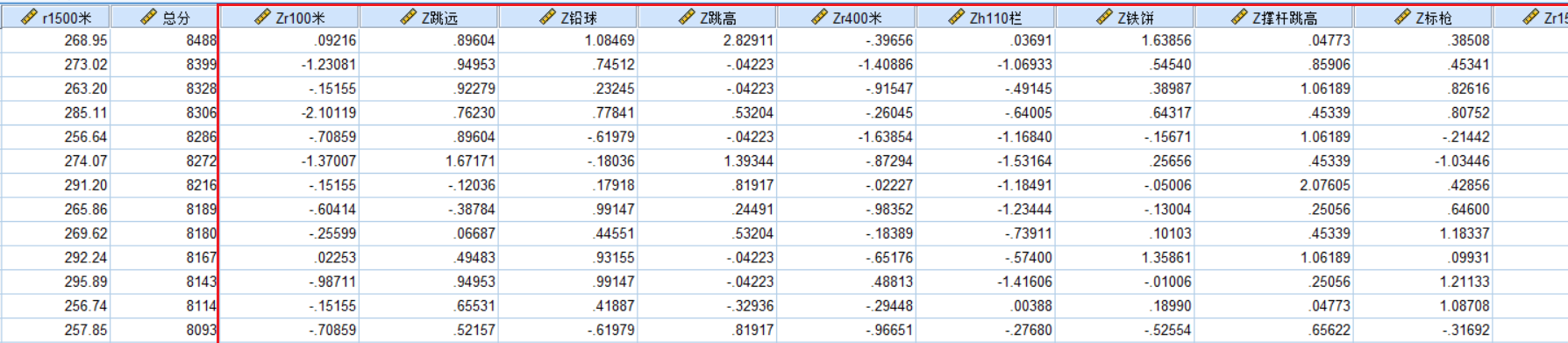The image size is (1568, 343).
Task: Click Zh110栏 cell -1.23444
Action: 986,210
